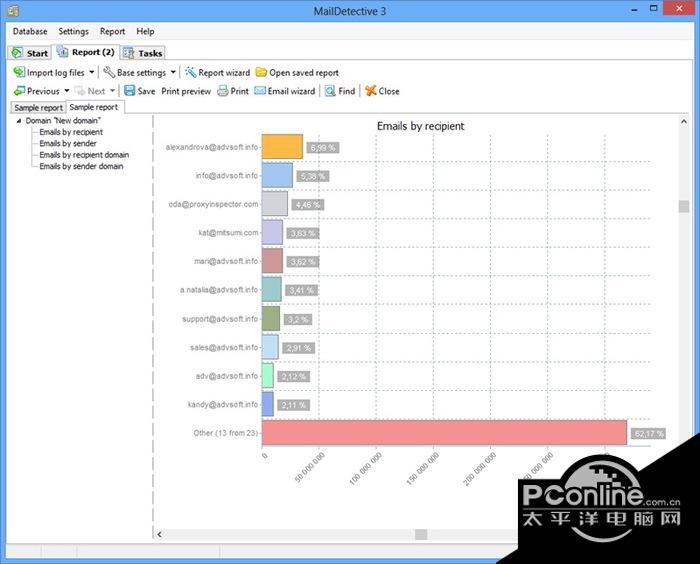
Task: Click the 6,88 % value label
Action: (323, 147)
